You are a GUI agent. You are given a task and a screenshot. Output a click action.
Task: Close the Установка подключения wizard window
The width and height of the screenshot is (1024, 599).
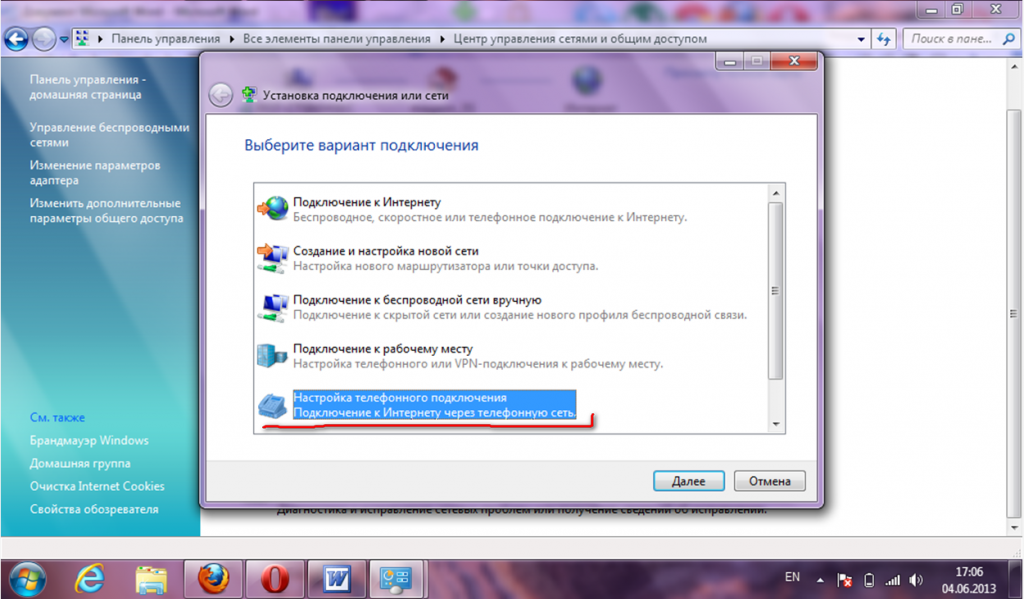tap(794, 61)
